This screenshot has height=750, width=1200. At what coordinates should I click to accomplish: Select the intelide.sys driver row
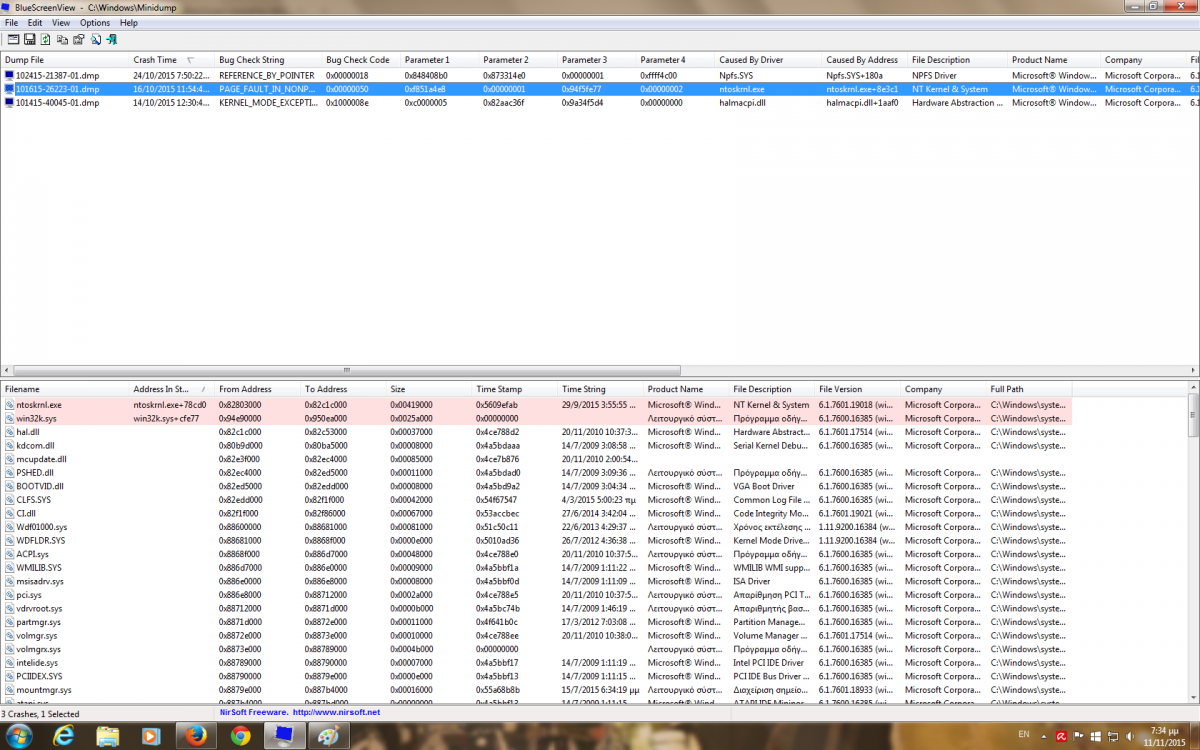coord(535,662)
